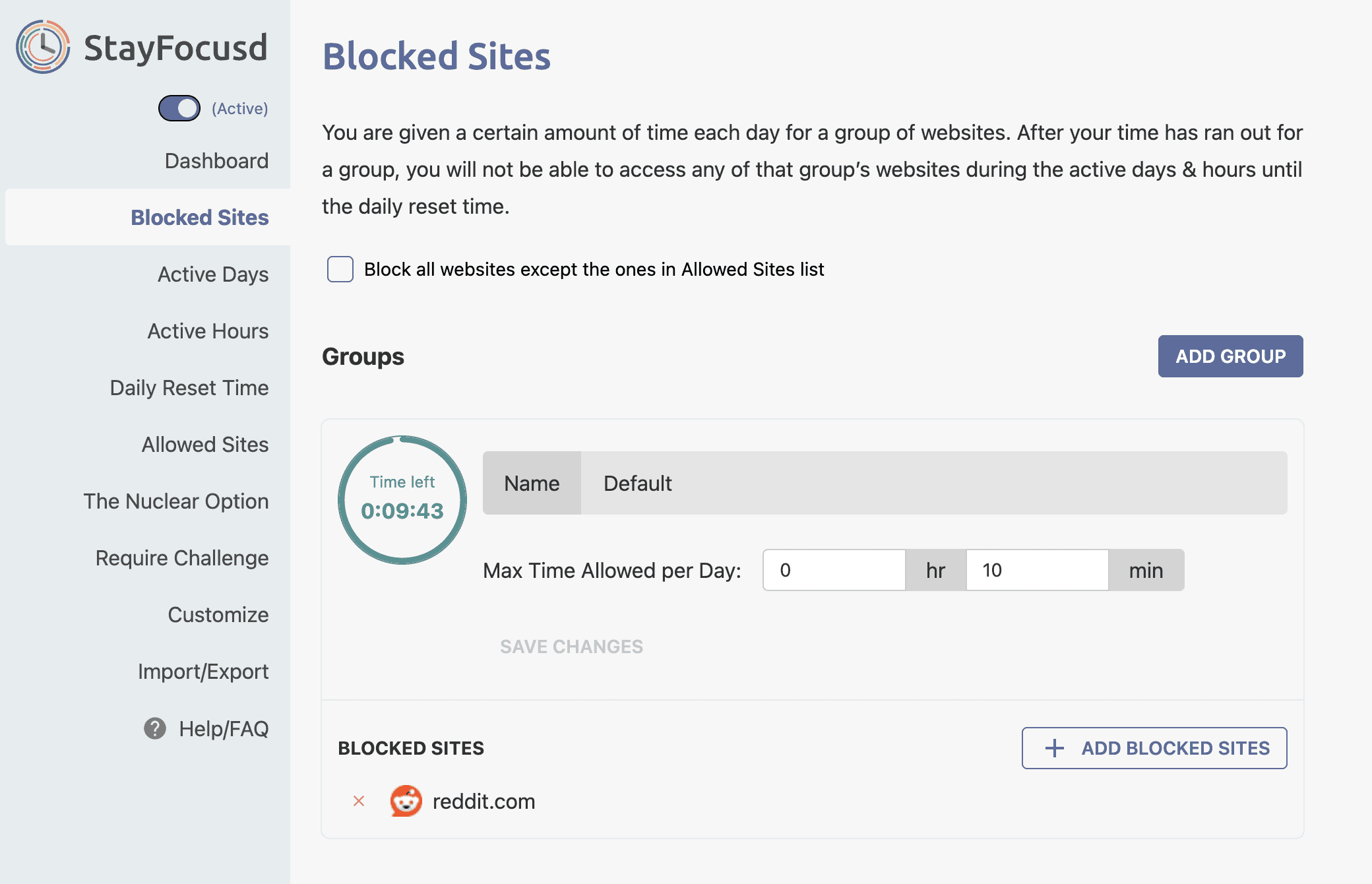This screenshot has width=1372, height=884.
Task: Select Allowed Sites in sidebar
Action: click(x=205, y=444)
